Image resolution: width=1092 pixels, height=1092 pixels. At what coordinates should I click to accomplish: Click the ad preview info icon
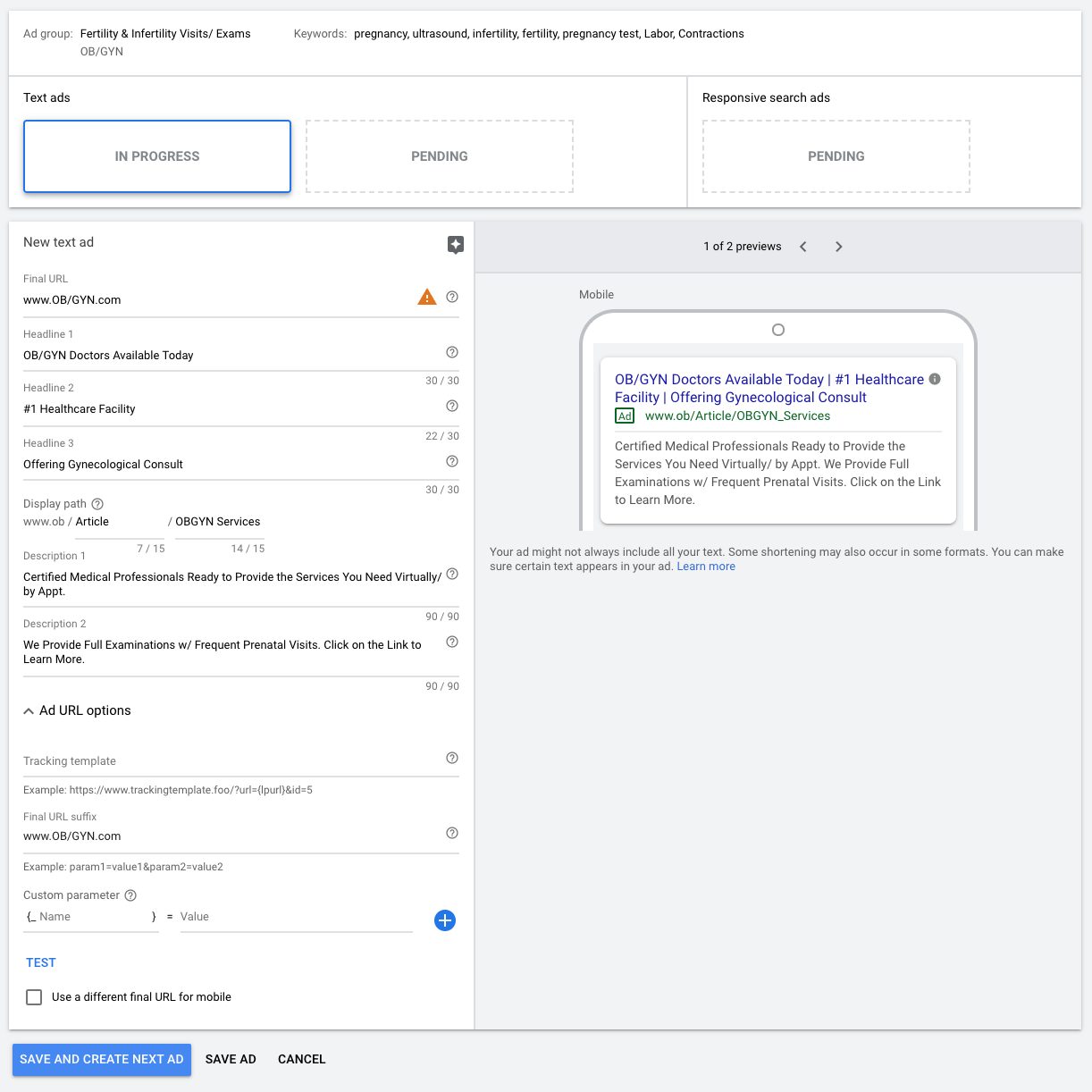[x=935, y=379]
